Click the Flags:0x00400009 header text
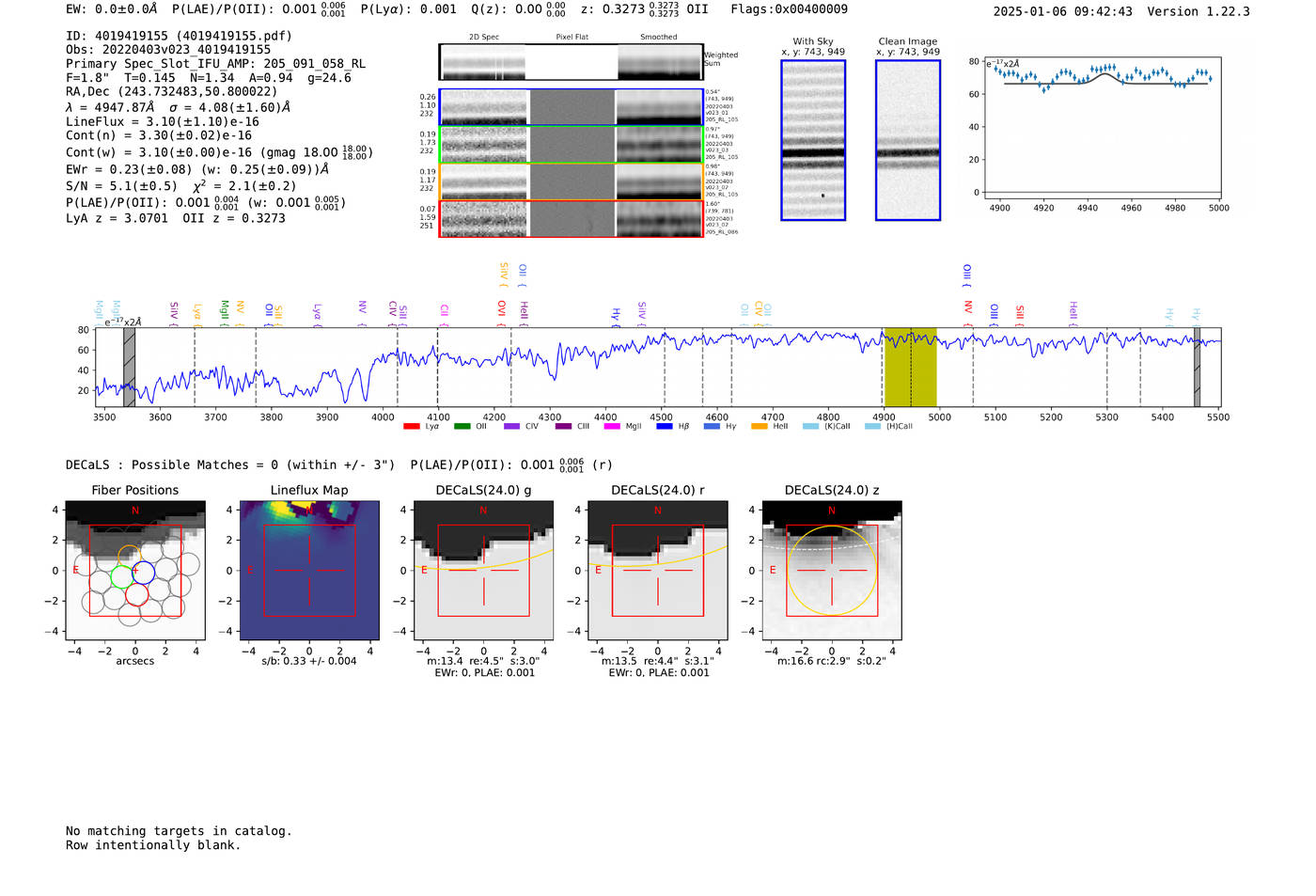Image resolution: width=1316 pixels, height=896 pixels. [790, 9]
